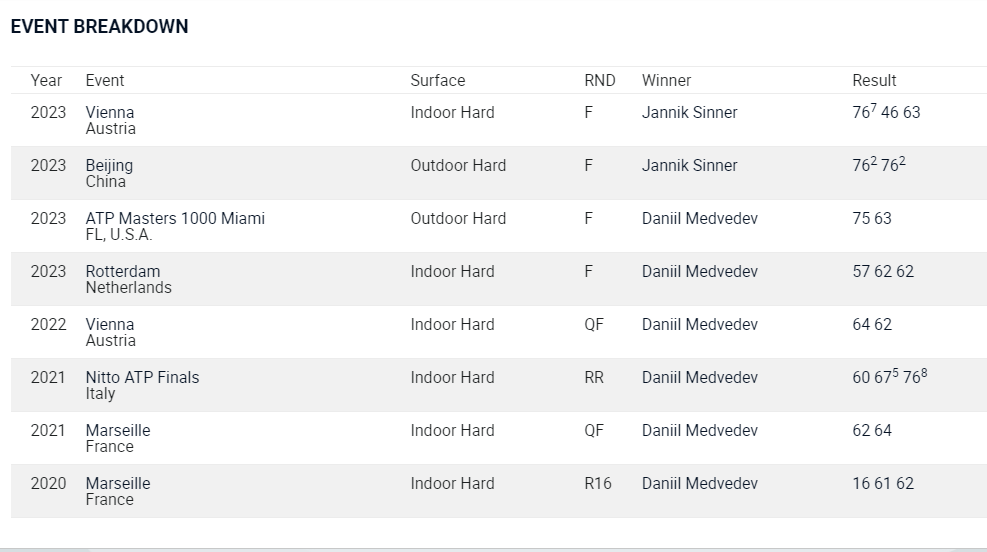Screen dimensions: 987x552
Task: Select the Beijing final result score
Action: coord(879,165)
